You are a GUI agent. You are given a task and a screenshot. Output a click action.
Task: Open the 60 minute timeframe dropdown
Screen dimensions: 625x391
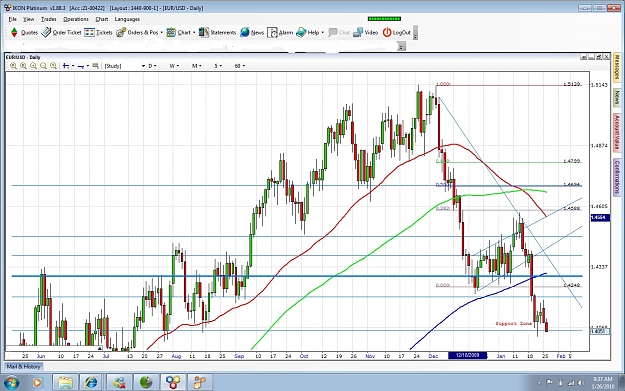coord(240,66)
